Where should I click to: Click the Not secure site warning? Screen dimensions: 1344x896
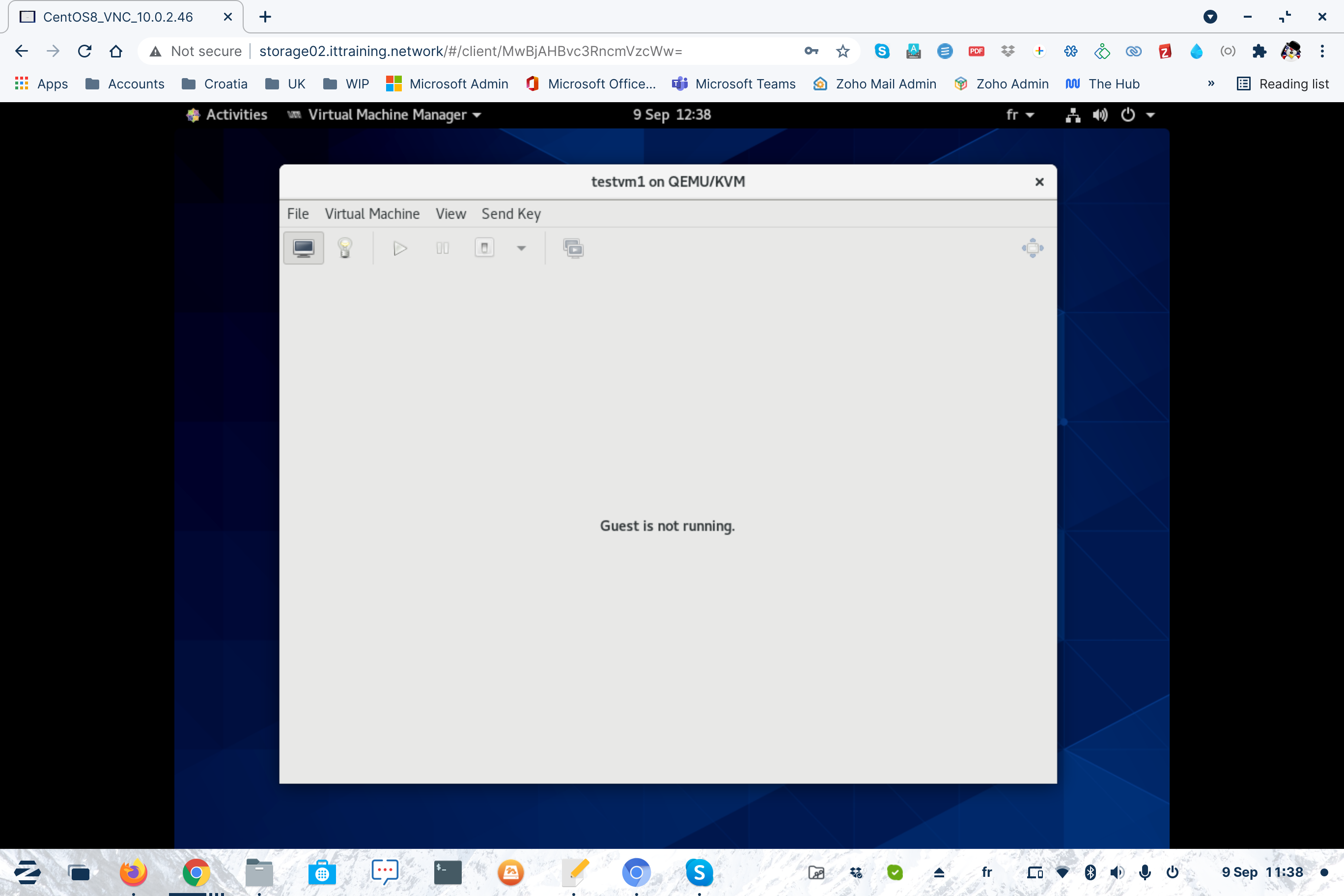click(x=195, y=51)
